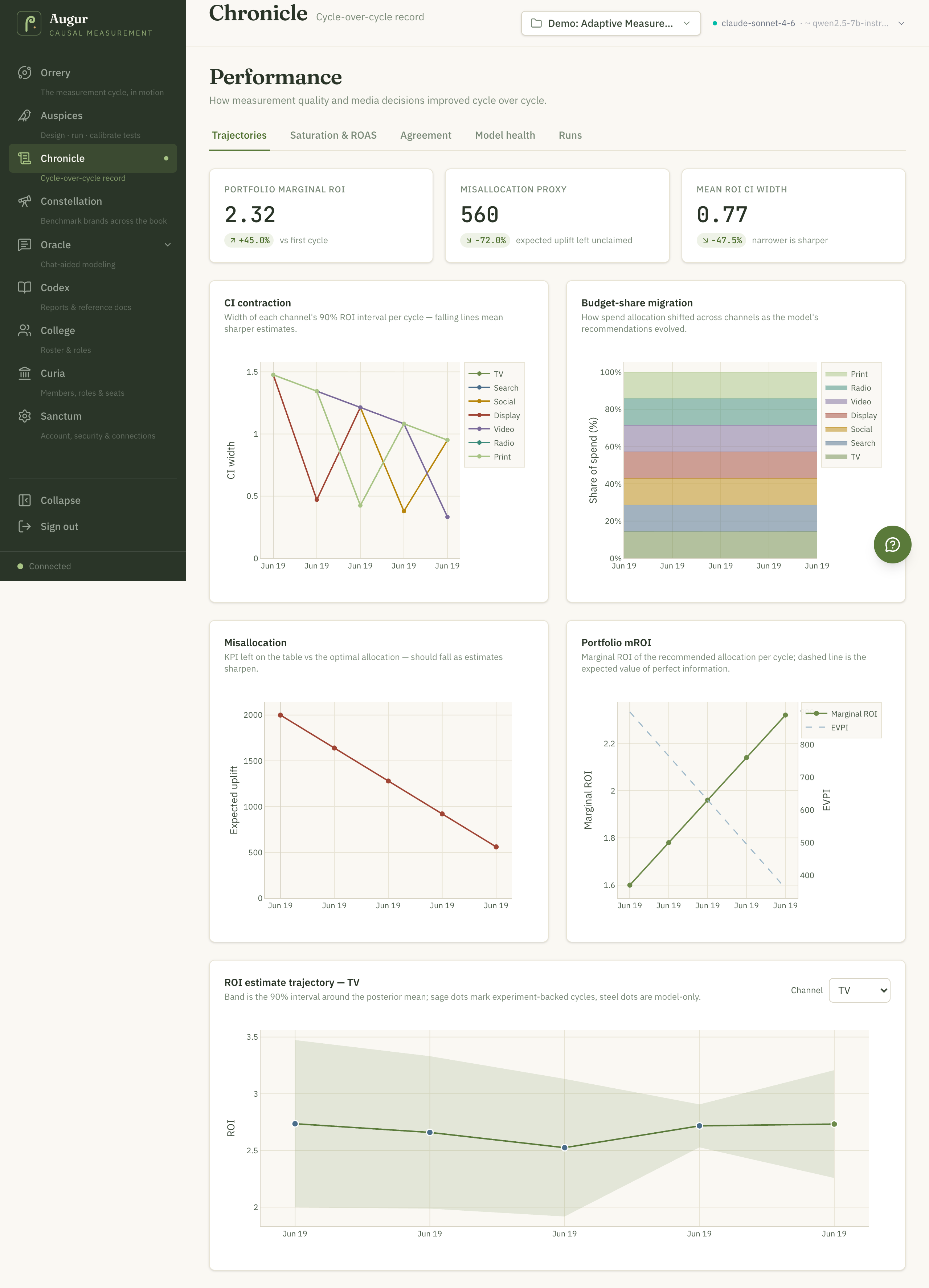
Task: Open the Constellation telescope icon
Action: [24, 201]
